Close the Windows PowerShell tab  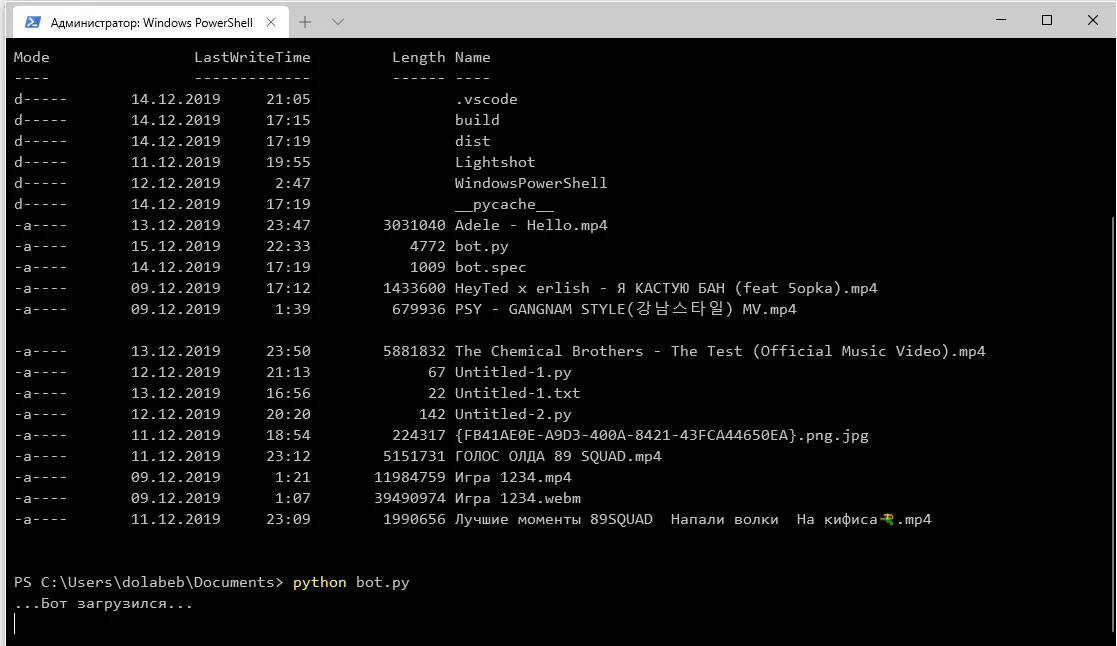pos(271,22)
